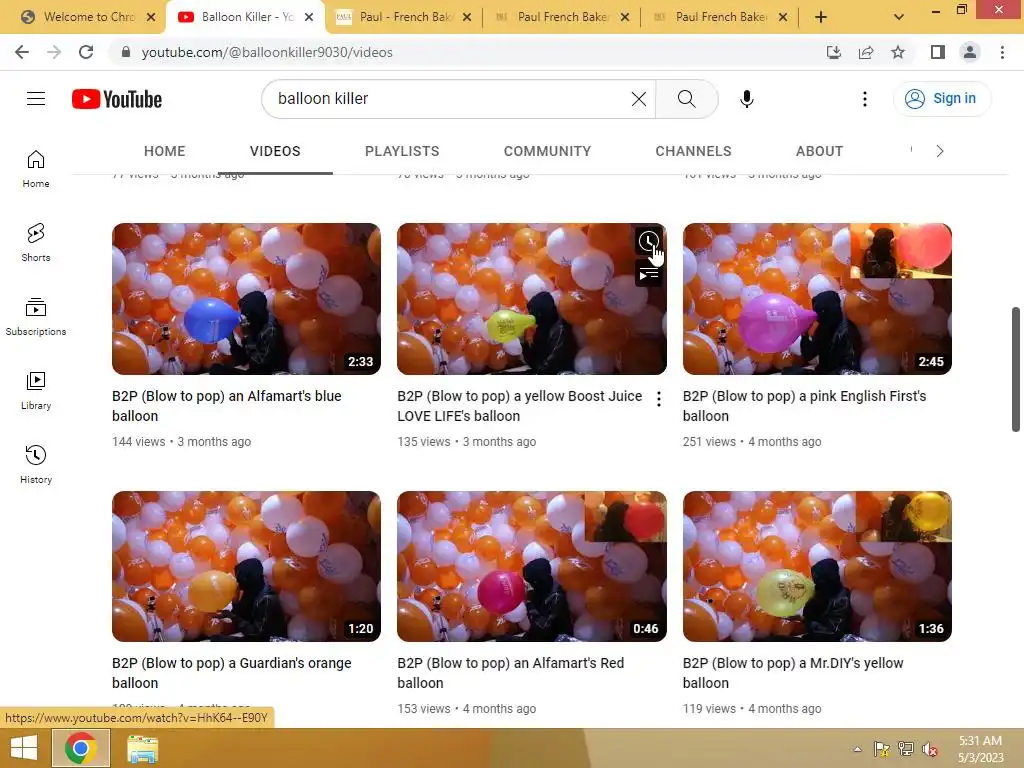Open Alfamart's blue balloon video title

point(227,406)
